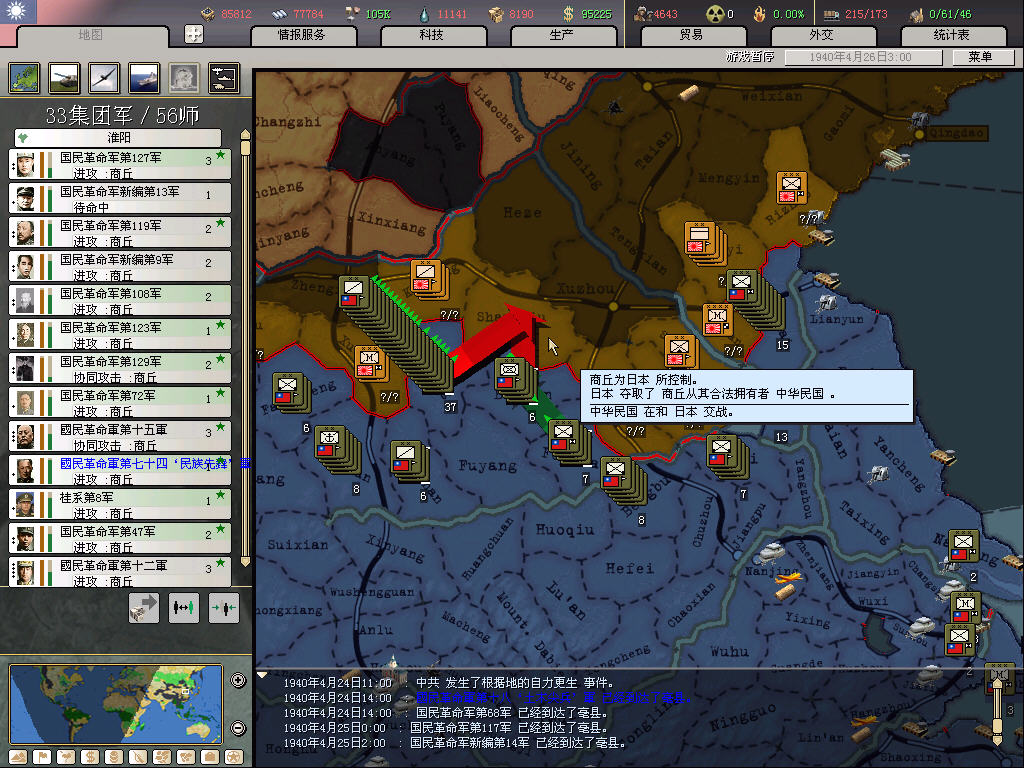Image resolution: width=1024 pixels, height=768 pixels.
Task: Switch to weather map mode icon
Action: click(66, 758)
